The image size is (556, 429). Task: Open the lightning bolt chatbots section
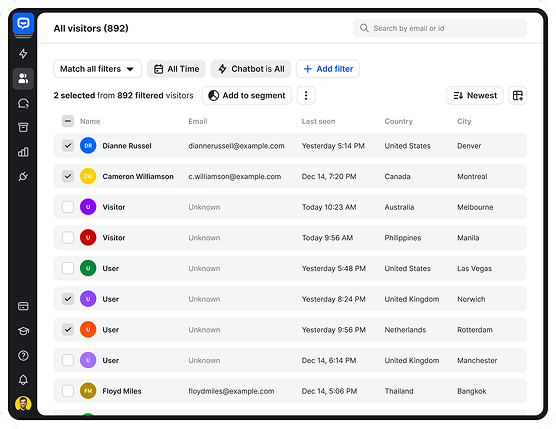(x=23, y=54)
